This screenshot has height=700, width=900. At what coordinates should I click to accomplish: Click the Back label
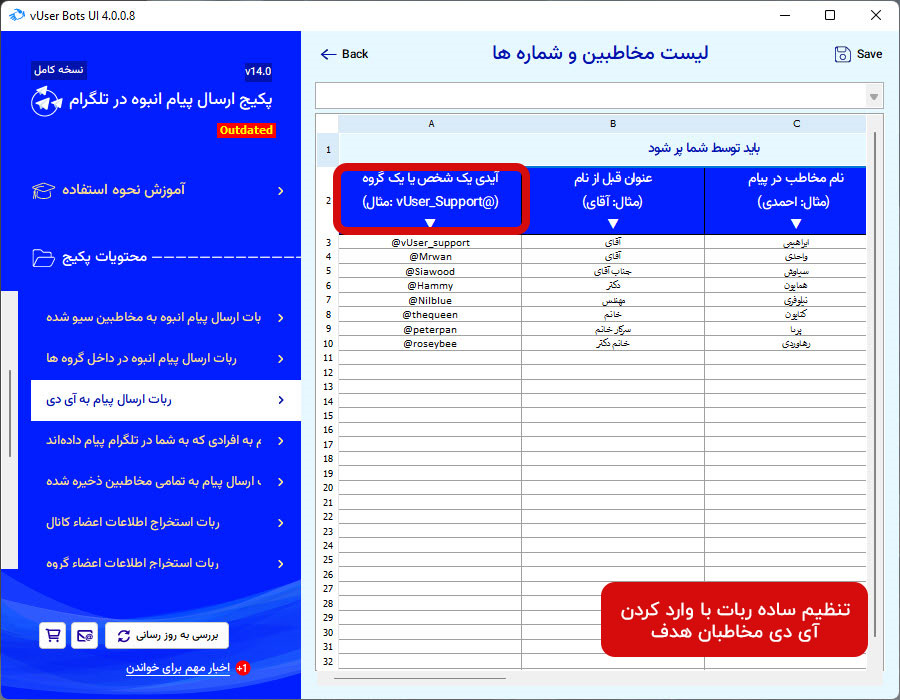tap(355, 54)
